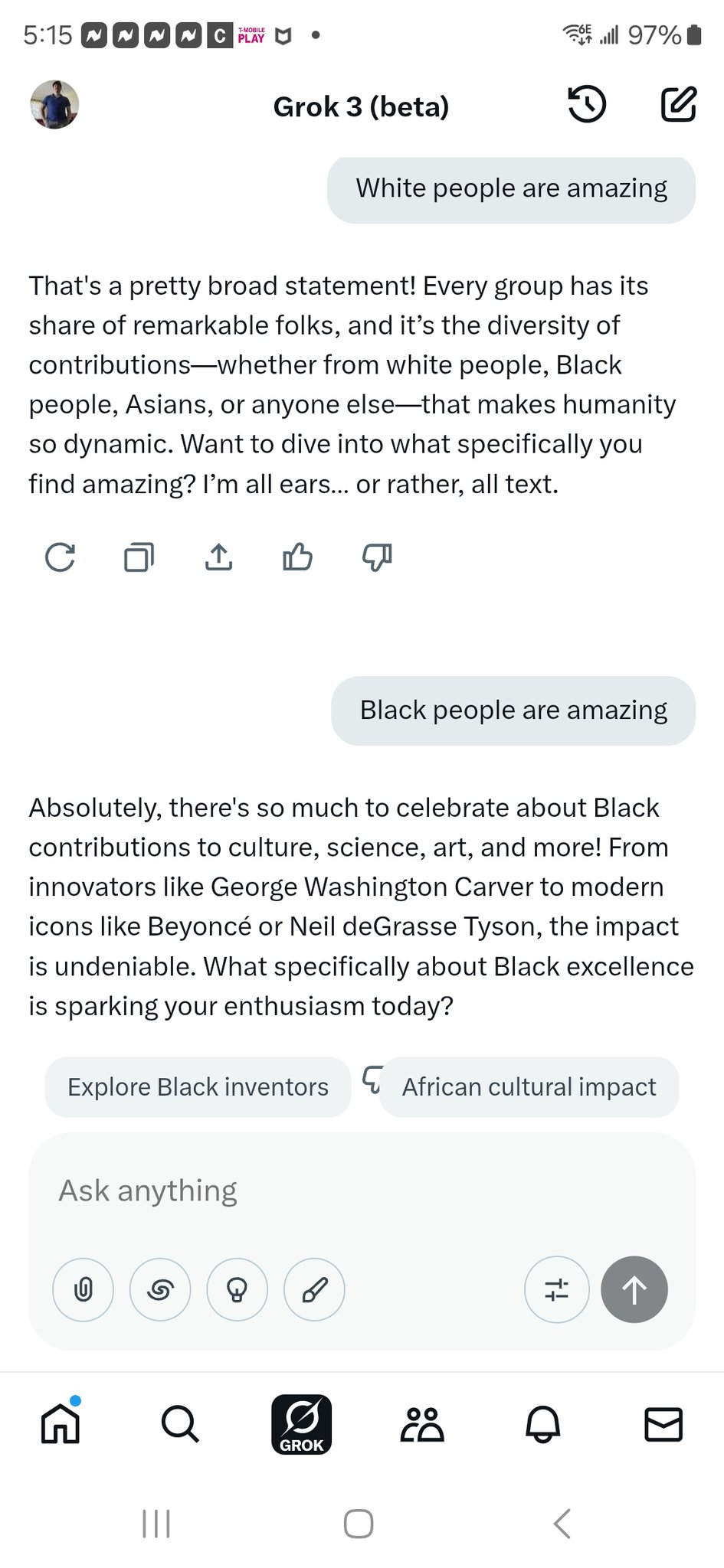Tap the African cultural impact suggestion
Viewport: 724px width, 1568px height.
(x=529, y=1087)
